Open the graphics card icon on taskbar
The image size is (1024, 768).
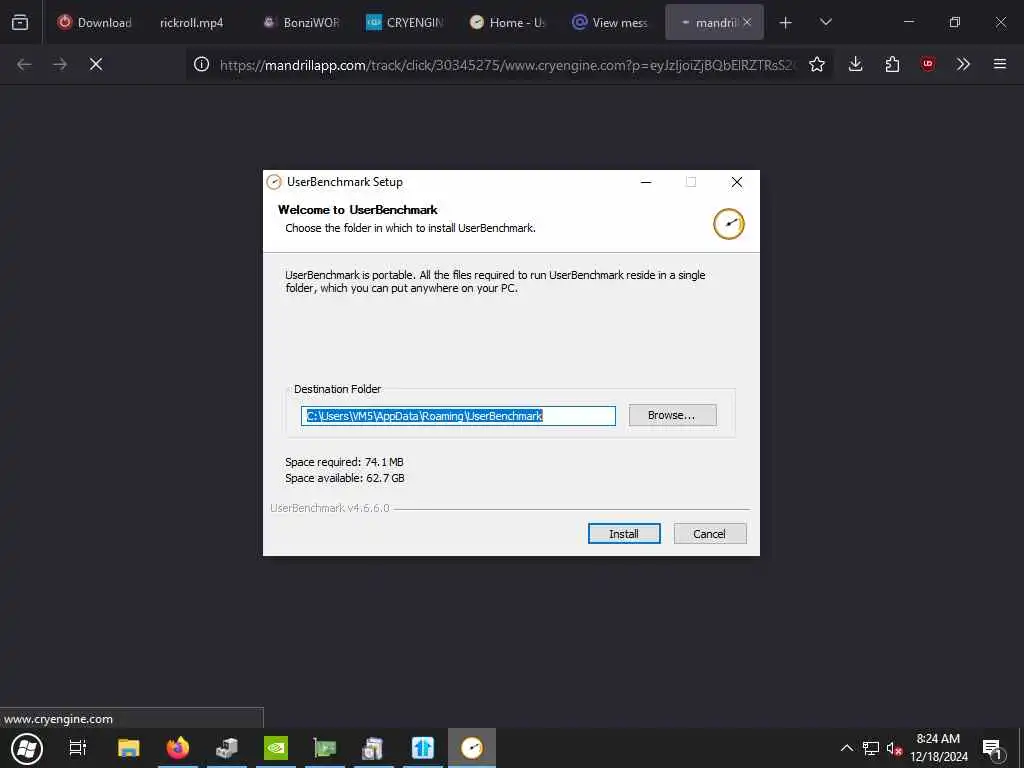(325, 748)
